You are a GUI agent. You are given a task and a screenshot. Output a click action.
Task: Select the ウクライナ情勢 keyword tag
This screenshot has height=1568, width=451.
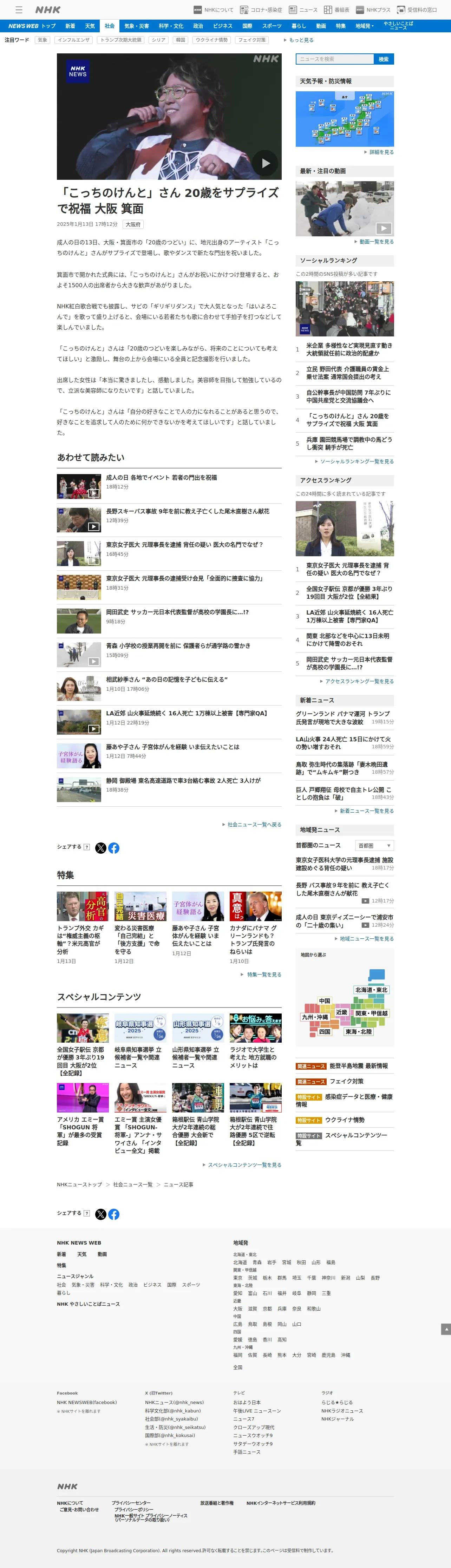coord(212,40)
